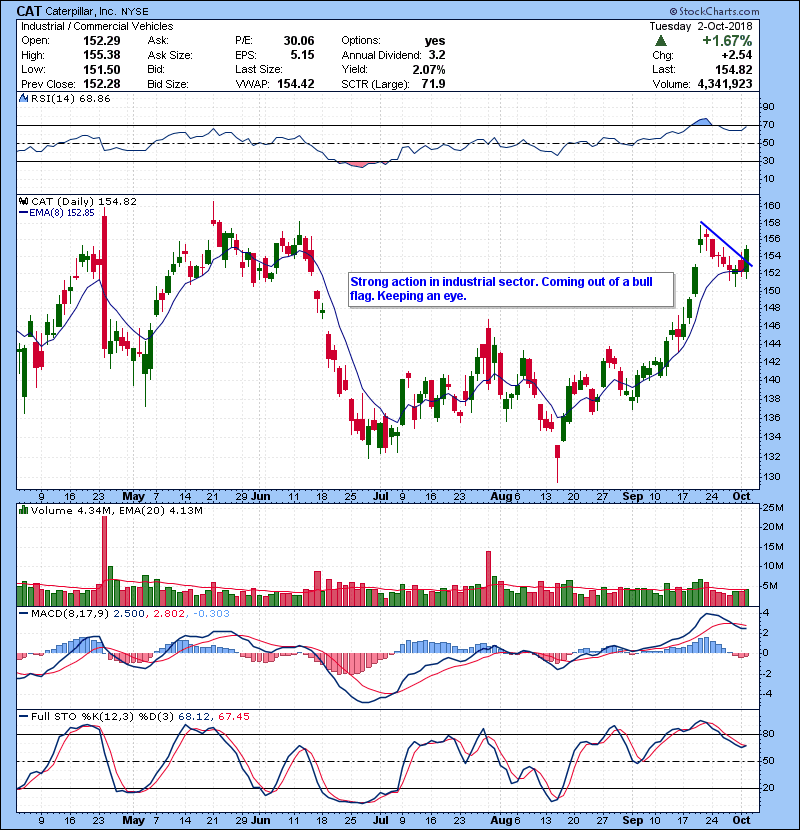Viewport: 800px width, 830px height.
Task: Click the 160 price axis label
Action: [771, 206]
